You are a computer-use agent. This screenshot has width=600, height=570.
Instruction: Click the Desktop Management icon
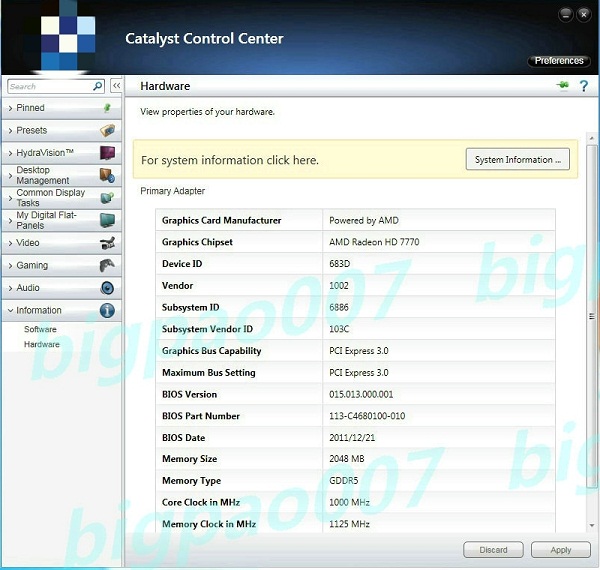(108, 175)
